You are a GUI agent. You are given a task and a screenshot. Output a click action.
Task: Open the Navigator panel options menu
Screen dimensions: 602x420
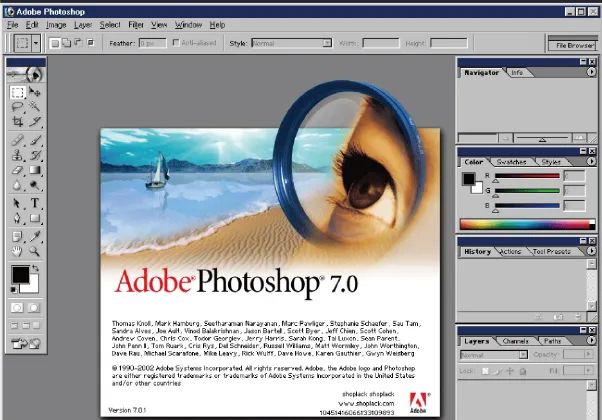coord(591,72)
